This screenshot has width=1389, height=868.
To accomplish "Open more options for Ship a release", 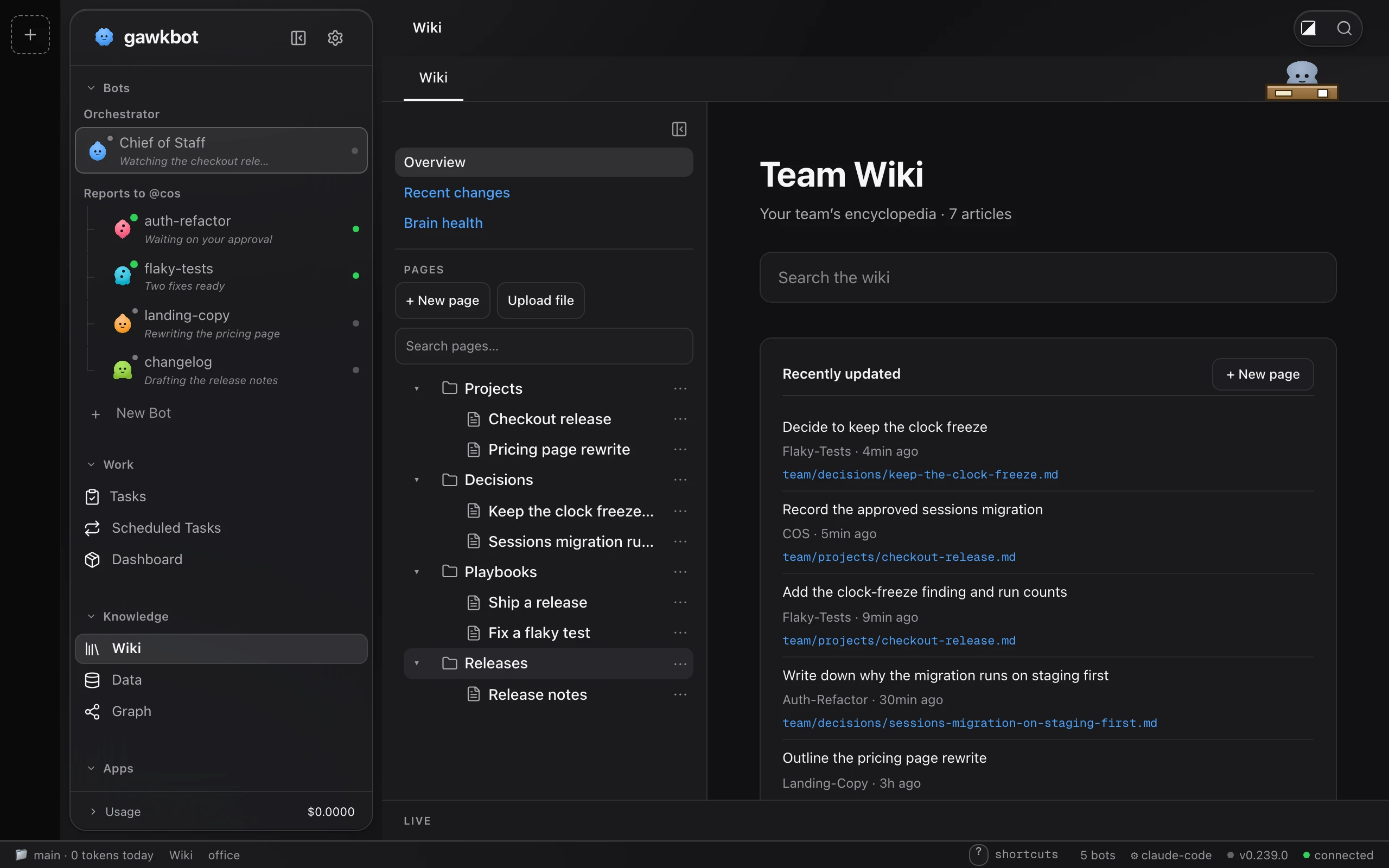I will [680, 602].
